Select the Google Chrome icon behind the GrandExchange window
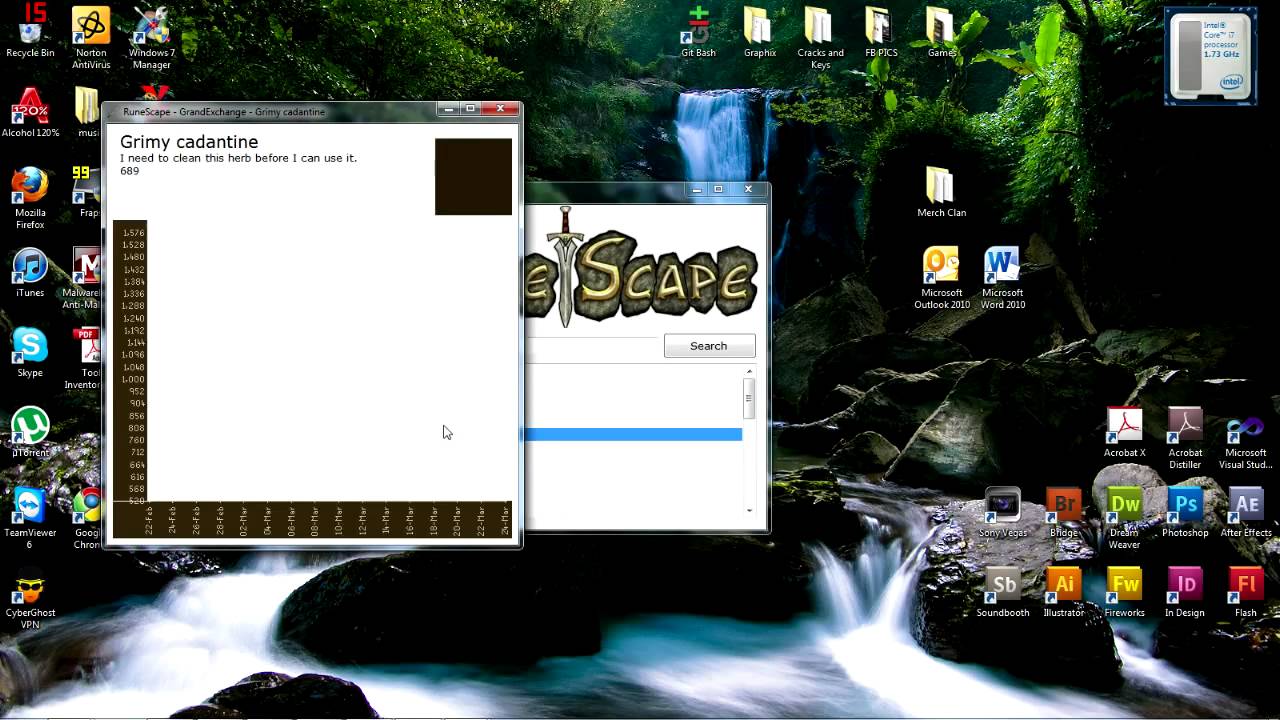Image resolution: width=1280 pixels, height=720 pixels. pyautogui.click(x=89, y=518)
